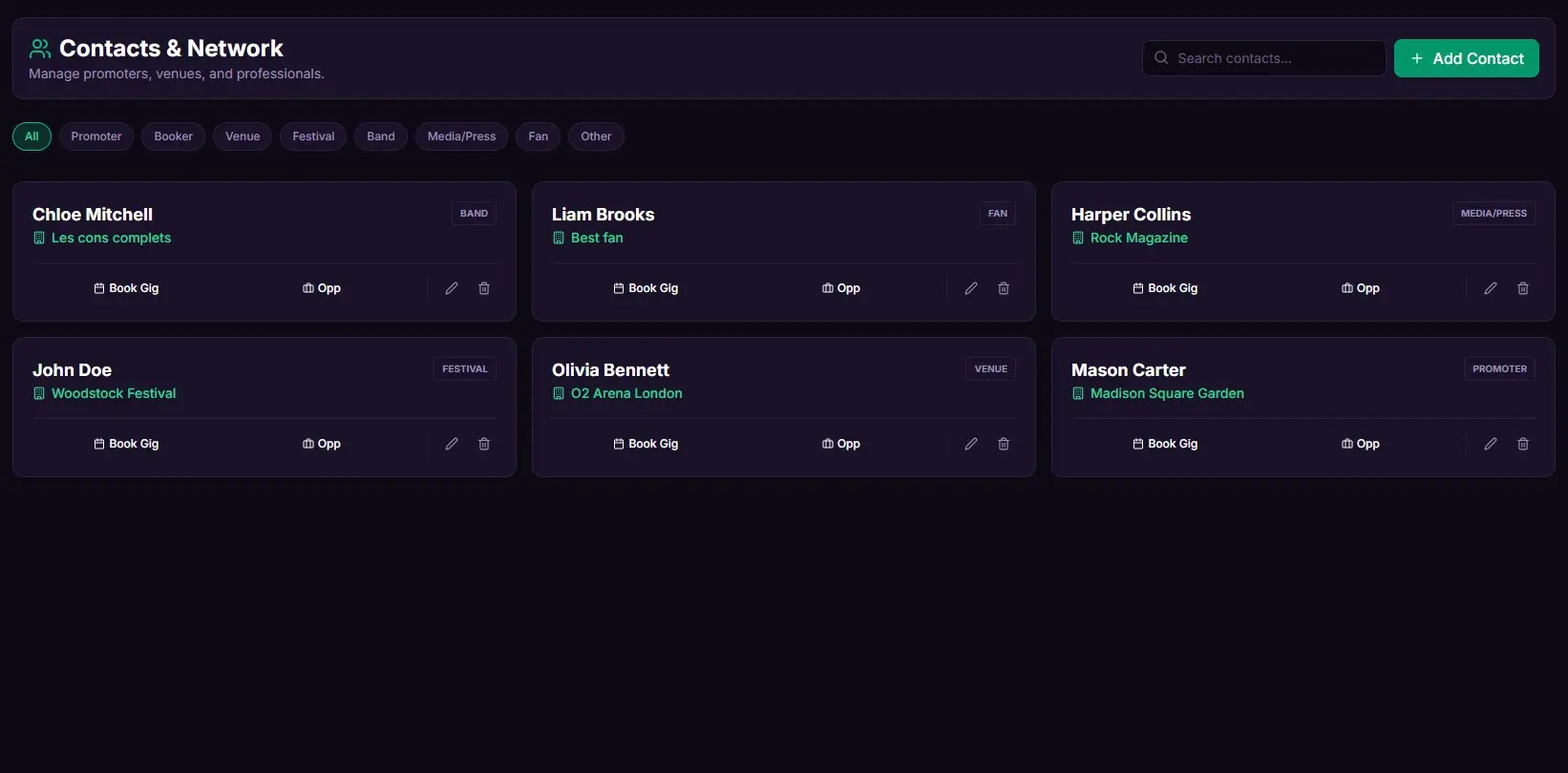Book a gig for Harper Collins

(x=1165, y=288)
